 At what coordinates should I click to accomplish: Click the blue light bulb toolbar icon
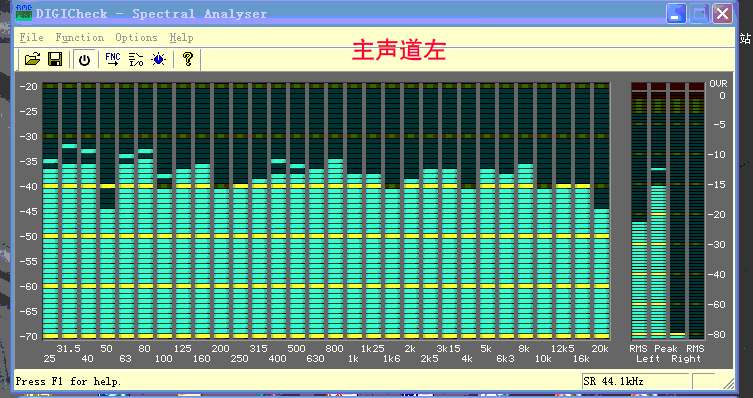158,60
